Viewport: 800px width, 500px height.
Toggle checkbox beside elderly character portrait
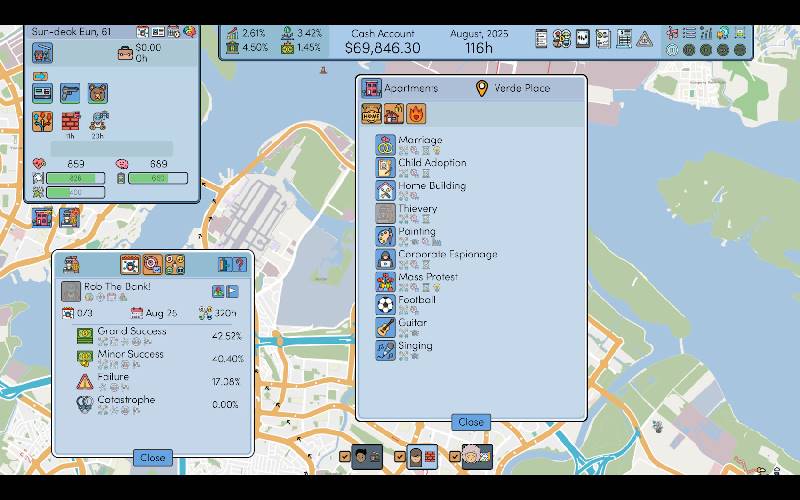coord(454,457)
